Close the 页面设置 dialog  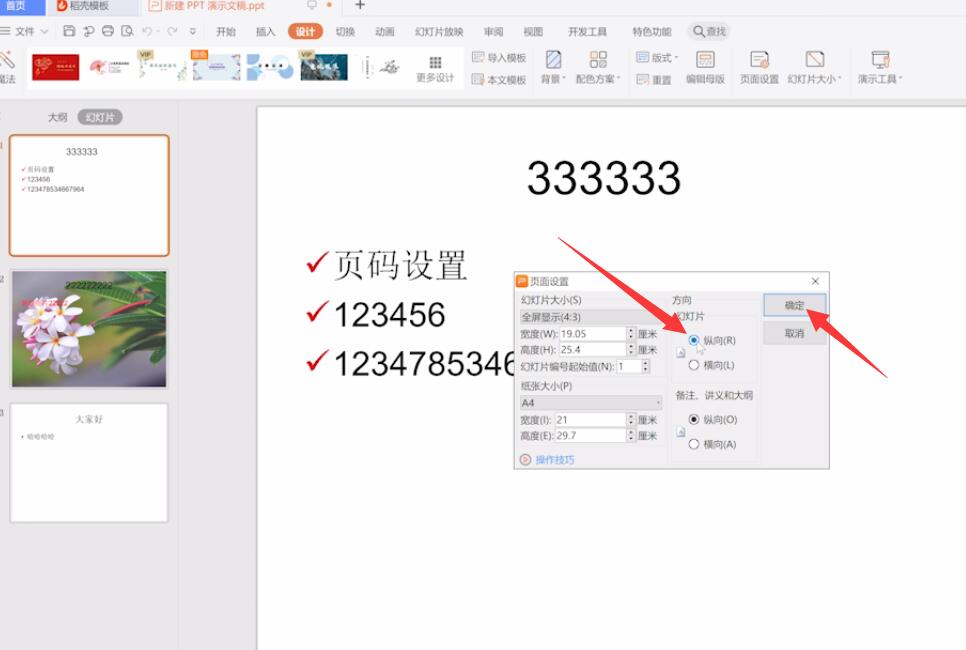815,282
